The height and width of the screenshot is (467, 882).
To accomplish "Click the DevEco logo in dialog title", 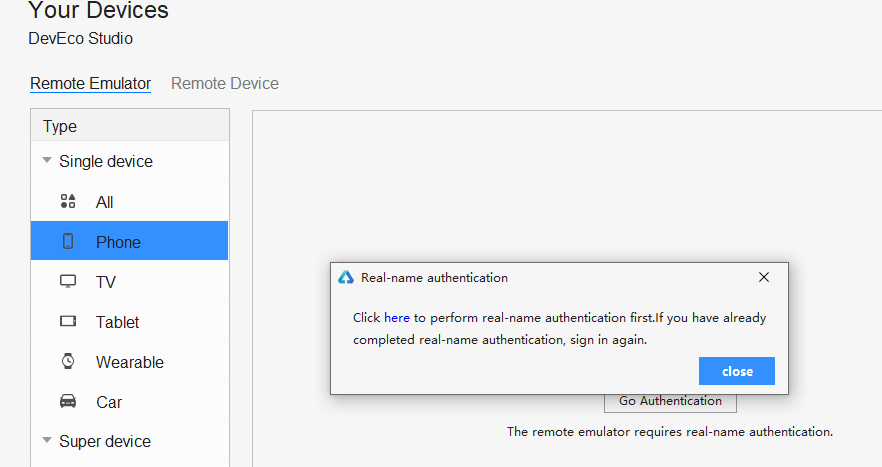I will 346,278.
